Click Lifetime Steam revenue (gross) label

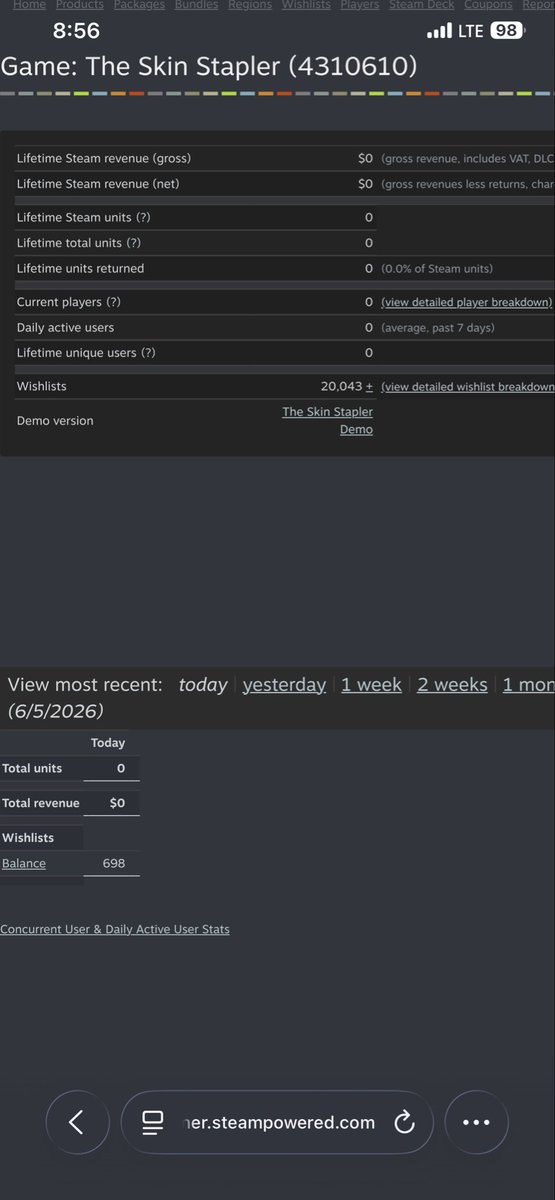104,158
